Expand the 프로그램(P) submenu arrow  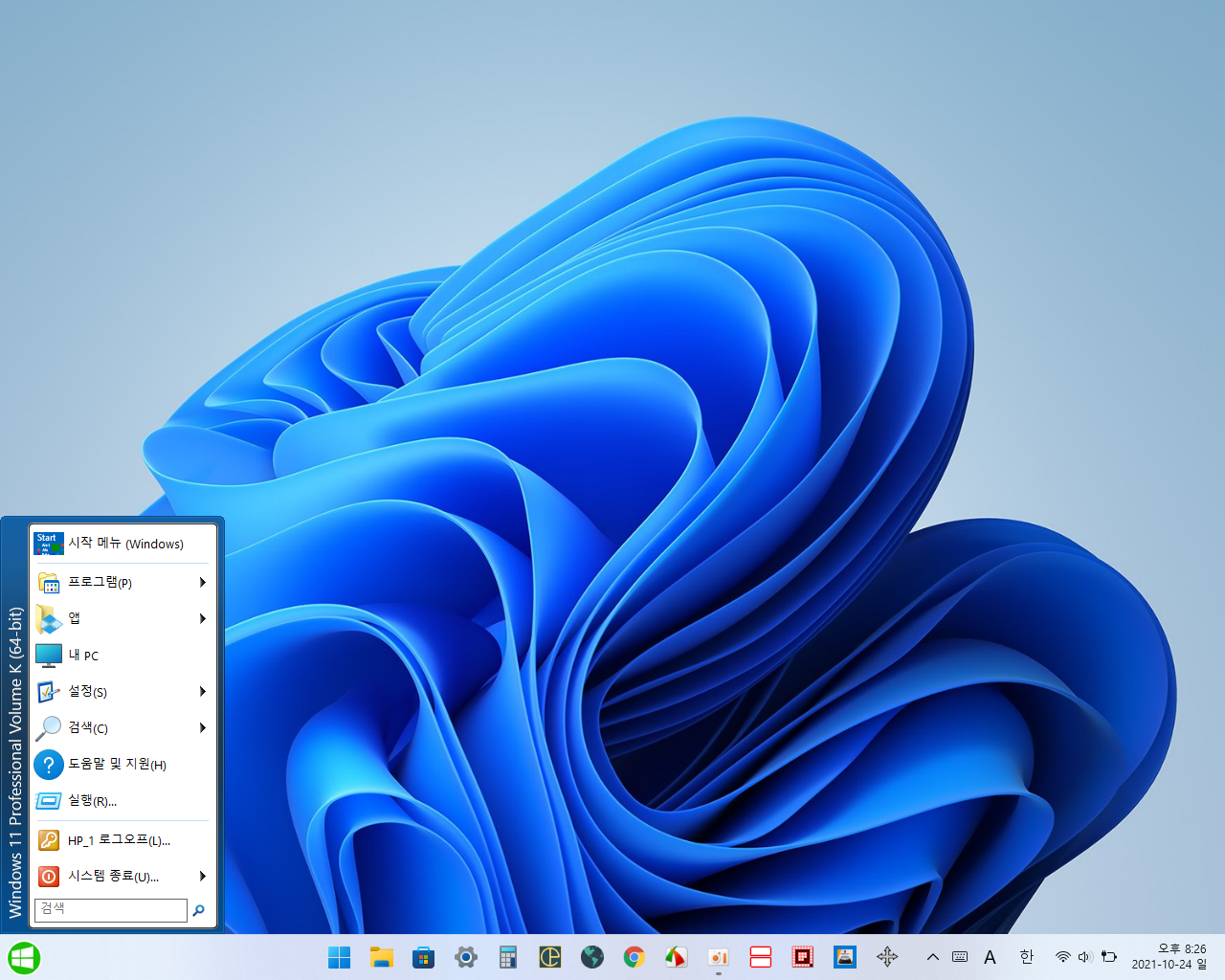point(202,582)
